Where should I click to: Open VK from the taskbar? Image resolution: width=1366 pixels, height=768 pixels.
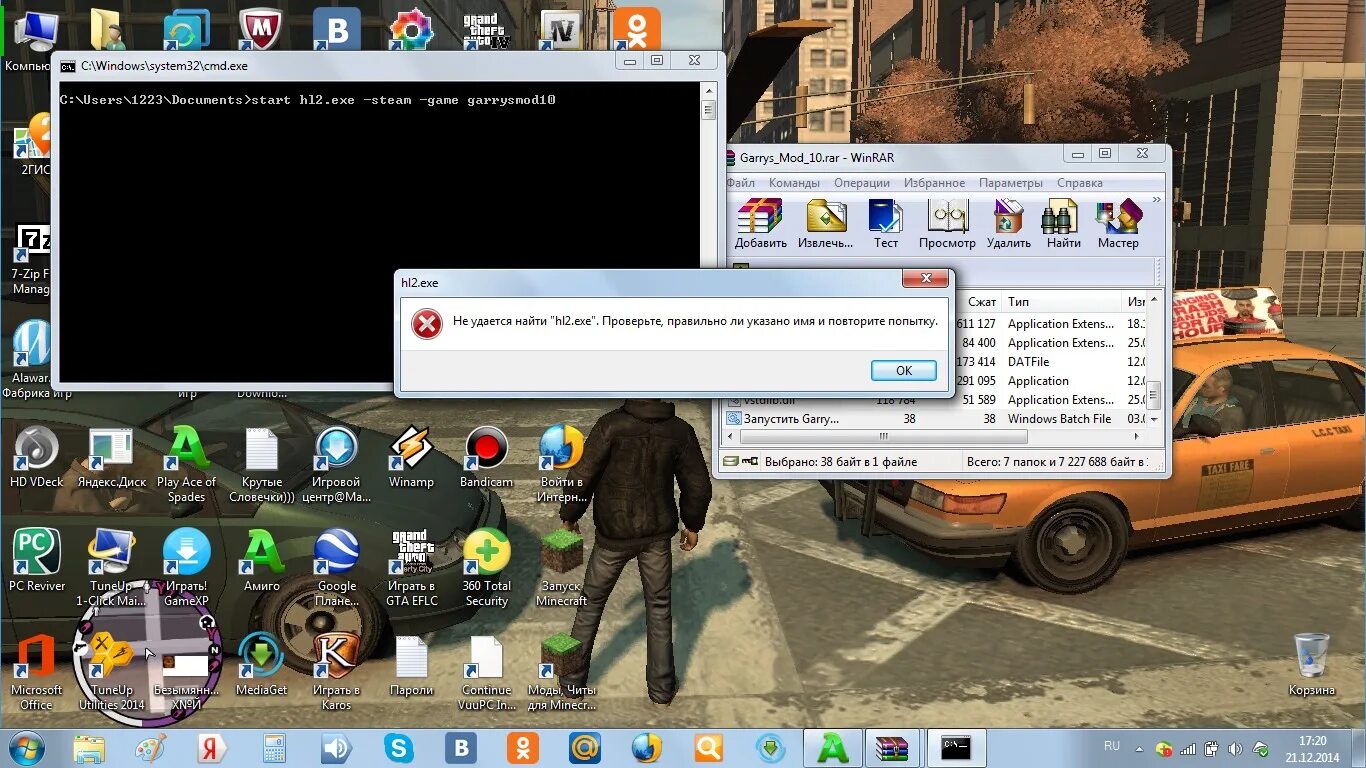click(460, 748)
